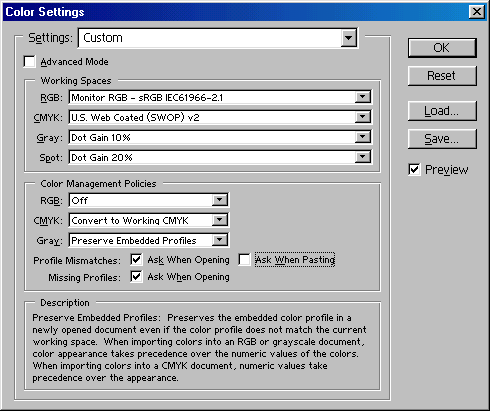Click the Monitor RGB sRGB field text
The width and height of the screenshot is (490, 411).
pos(147,98)
